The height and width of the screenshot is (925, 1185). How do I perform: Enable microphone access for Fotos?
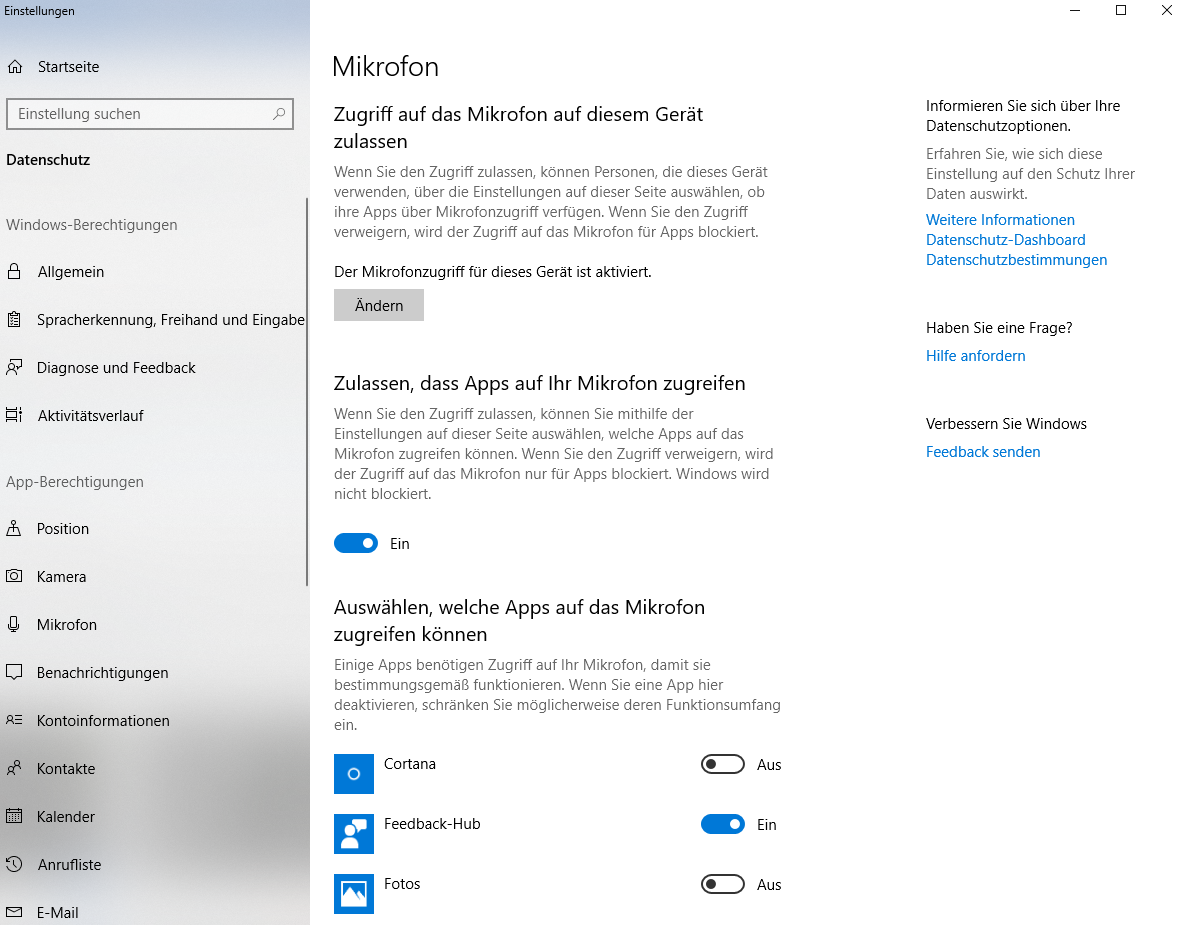(x=722, y=884)
